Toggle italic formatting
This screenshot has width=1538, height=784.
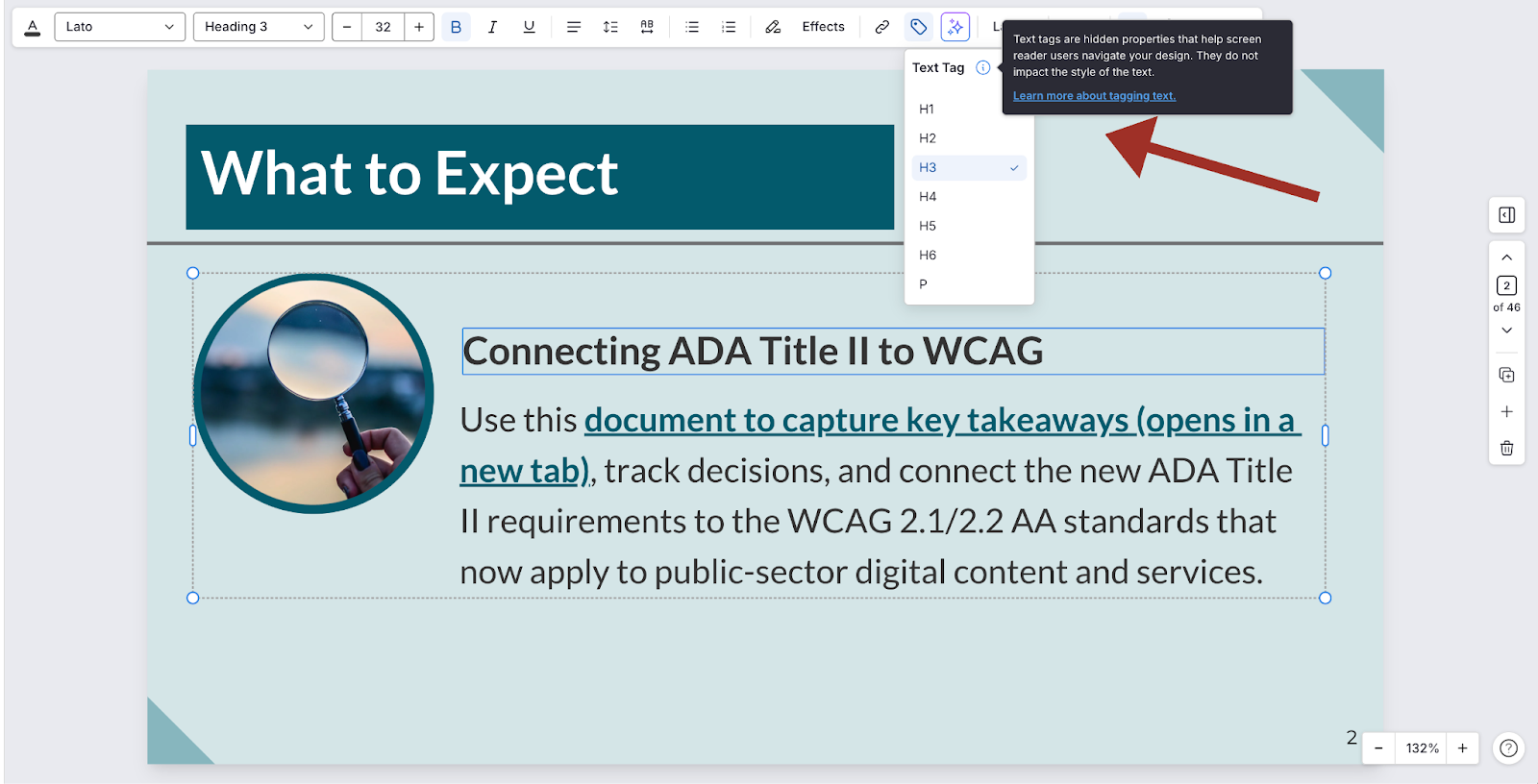492,27
